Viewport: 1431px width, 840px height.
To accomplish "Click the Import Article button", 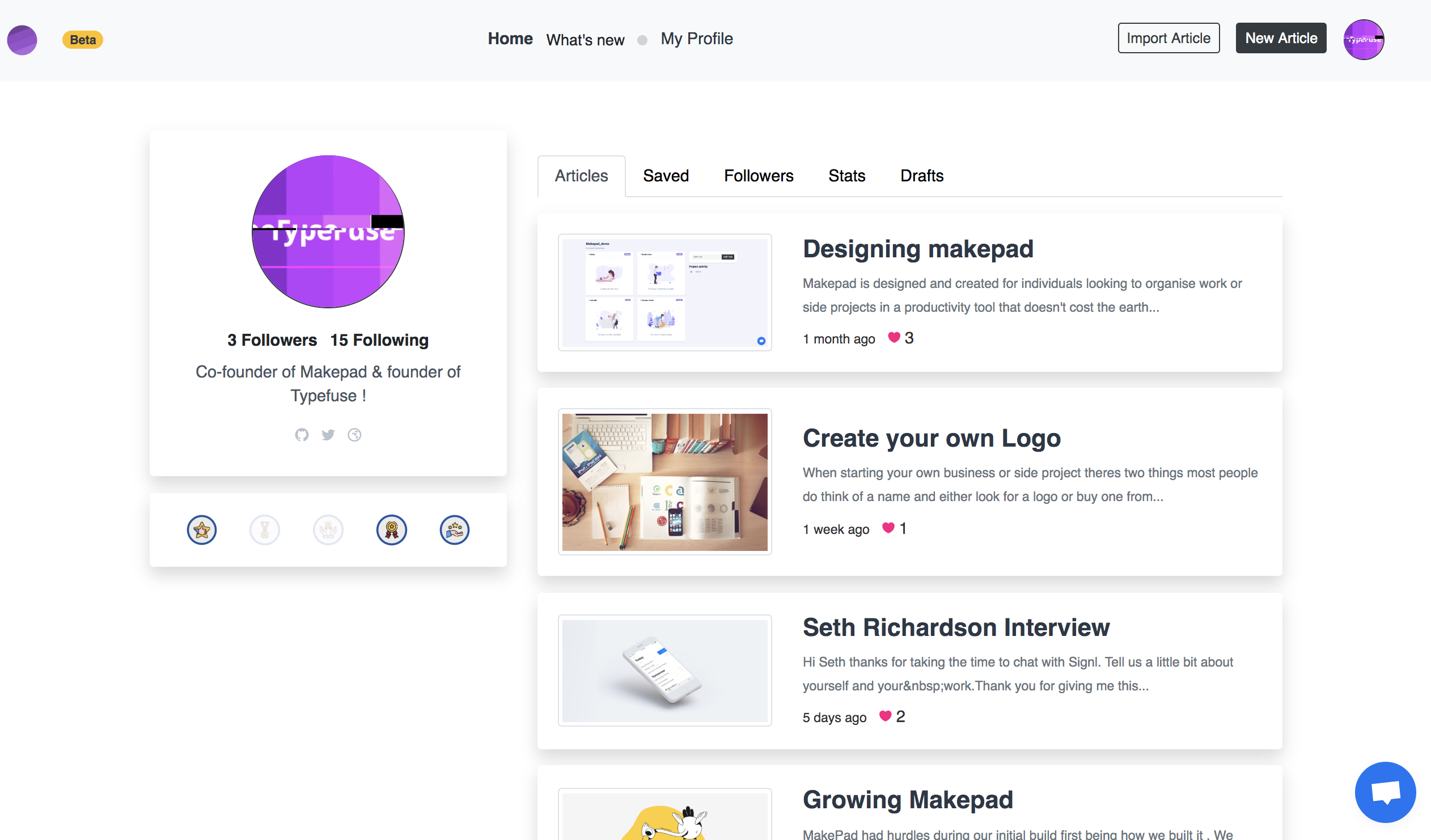I will (x=1168, y=38).
